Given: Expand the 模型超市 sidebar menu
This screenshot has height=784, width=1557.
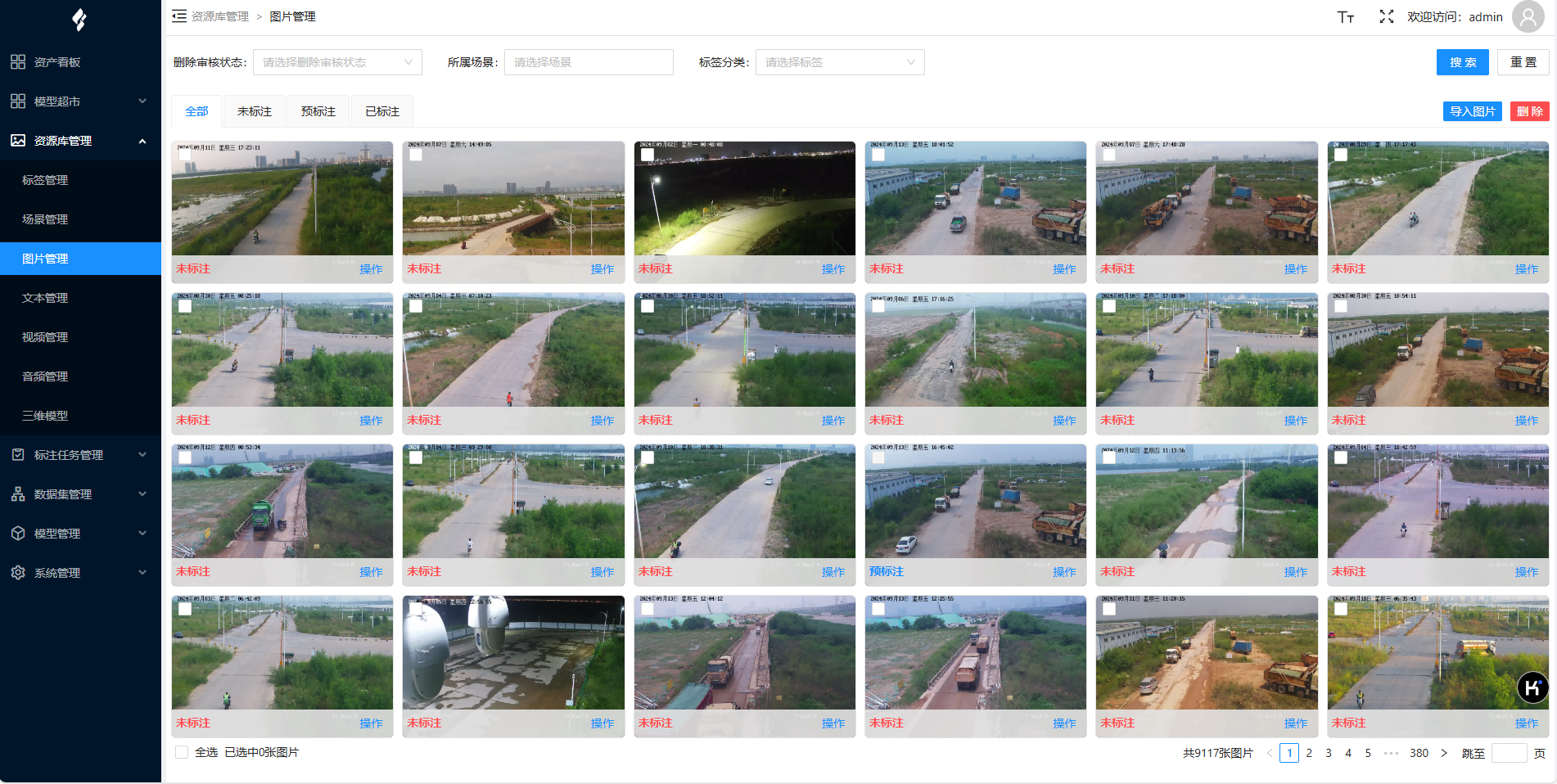Looking at the screenshot, I should click(x=79, y=101).
